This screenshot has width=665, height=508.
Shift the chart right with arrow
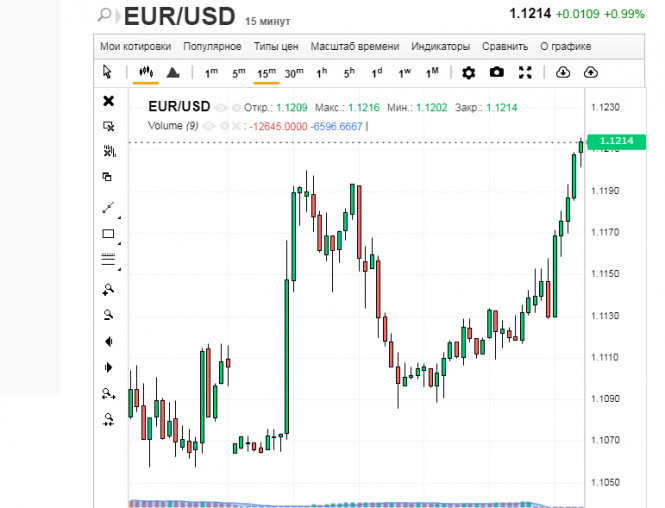[109, 367]
